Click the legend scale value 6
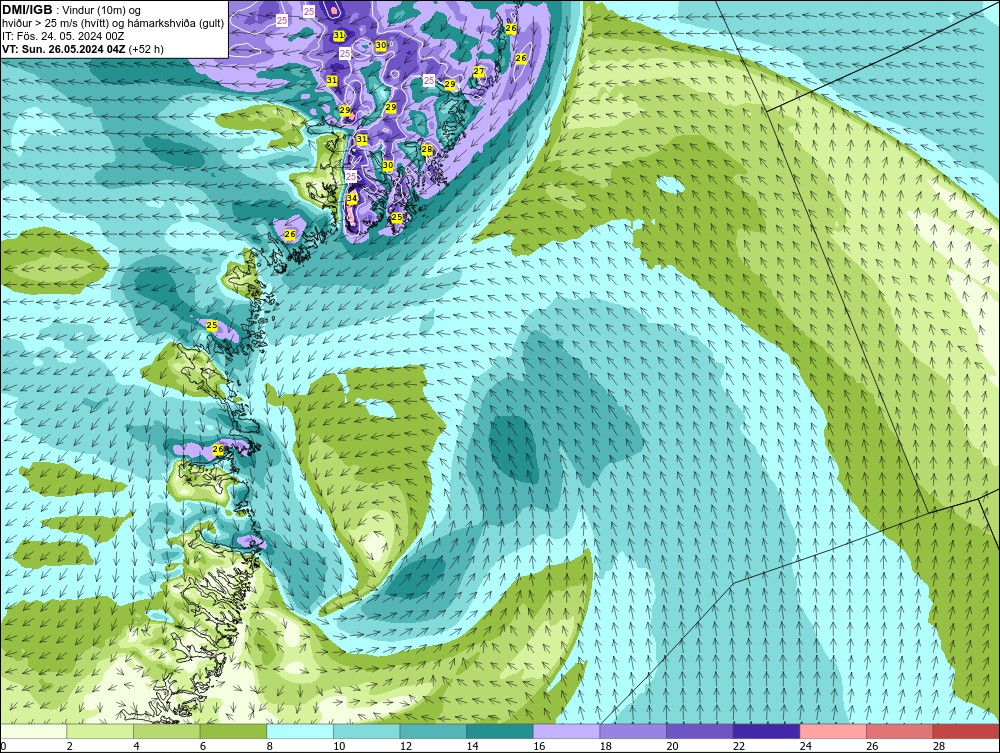Viewport: 1000px width, 753px height. 203,746
